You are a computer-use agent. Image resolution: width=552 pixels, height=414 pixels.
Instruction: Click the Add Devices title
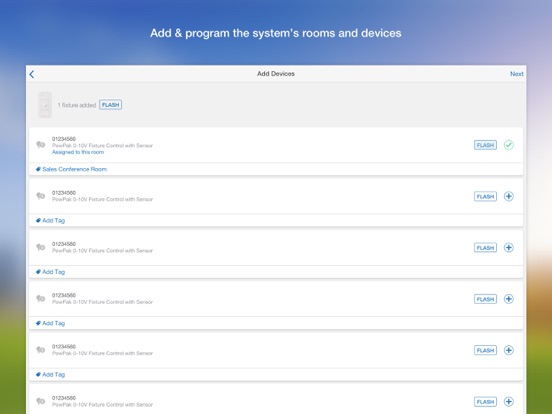click(x=276, y=74)
